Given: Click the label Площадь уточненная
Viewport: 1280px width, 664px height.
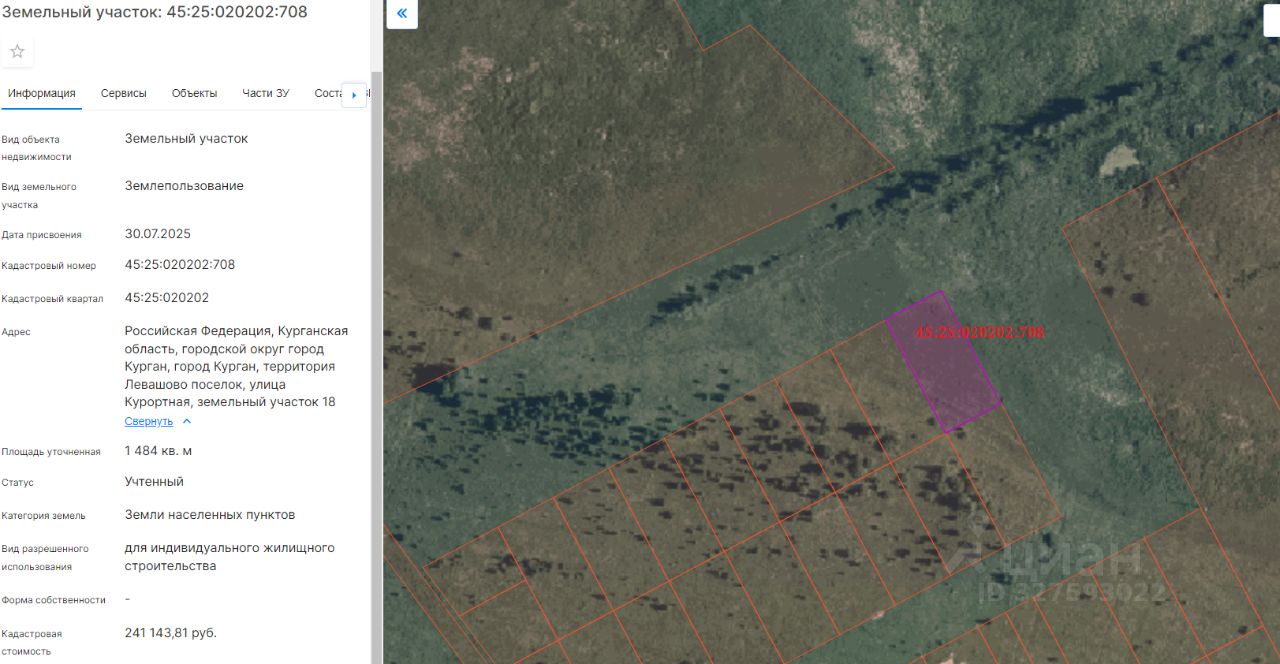Looking at the screenshot, I should point(51,452).
